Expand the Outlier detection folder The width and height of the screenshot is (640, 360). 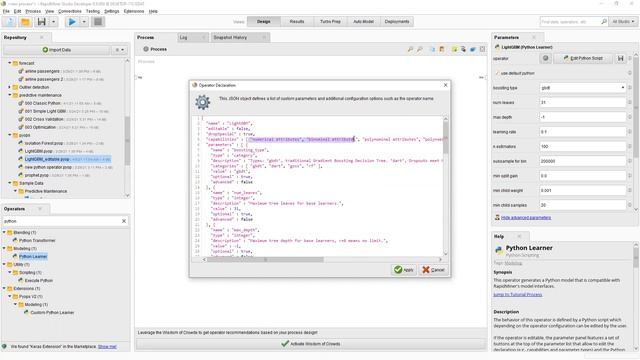pos(10,87)
